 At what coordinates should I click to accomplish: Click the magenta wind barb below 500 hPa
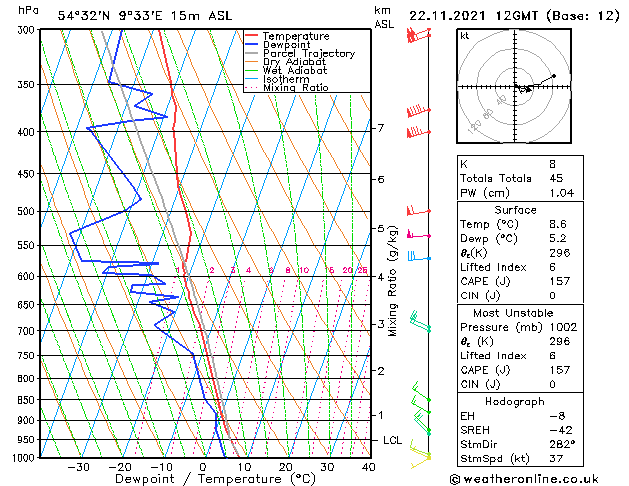coord(418,234)
